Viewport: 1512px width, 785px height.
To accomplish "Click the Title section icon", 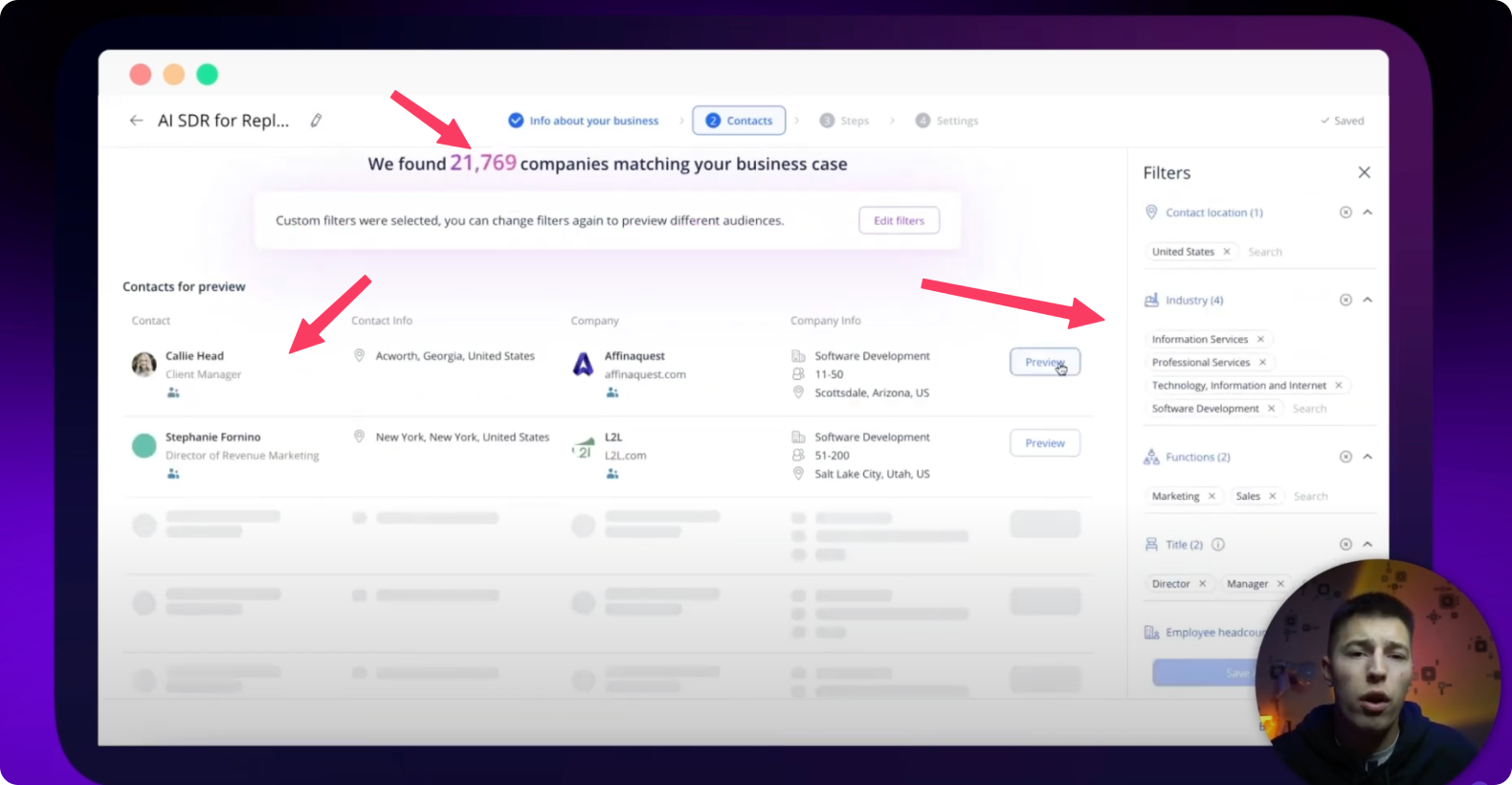I will [1151, 544].
